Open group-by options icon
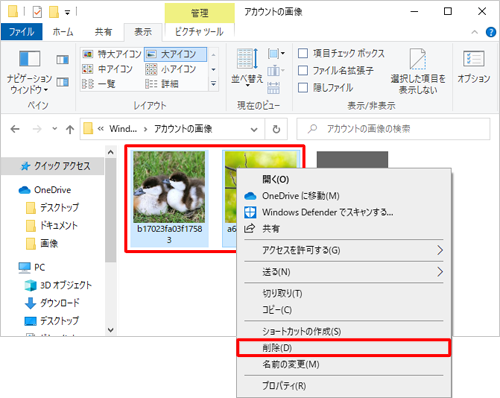 [x=276, y=53]
